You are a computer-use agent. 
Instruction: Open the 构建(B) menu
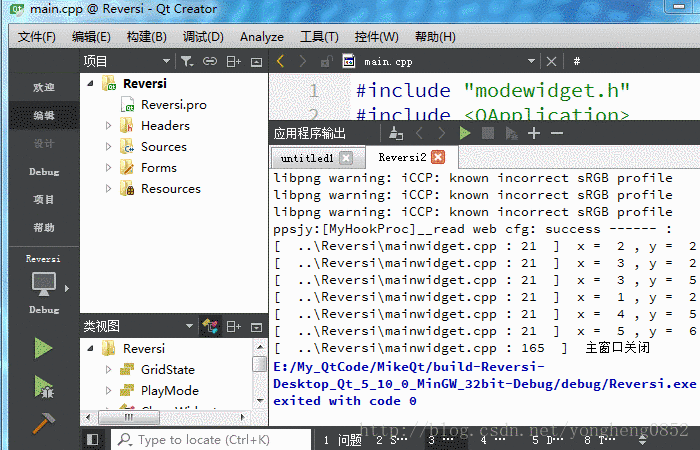coord(146,37)
